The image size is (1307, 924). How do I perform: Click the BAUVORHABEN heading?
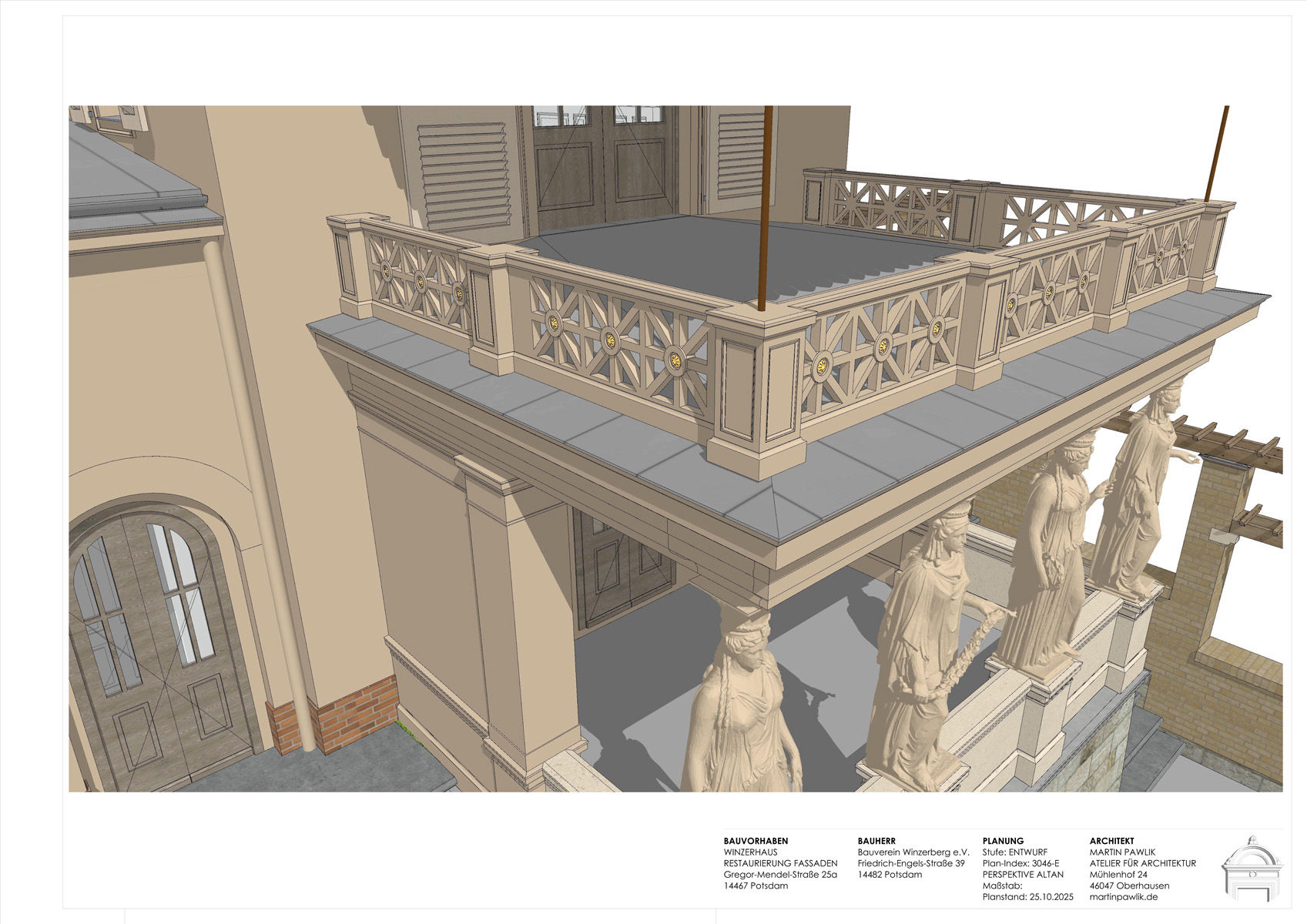(x=756, y=841)
